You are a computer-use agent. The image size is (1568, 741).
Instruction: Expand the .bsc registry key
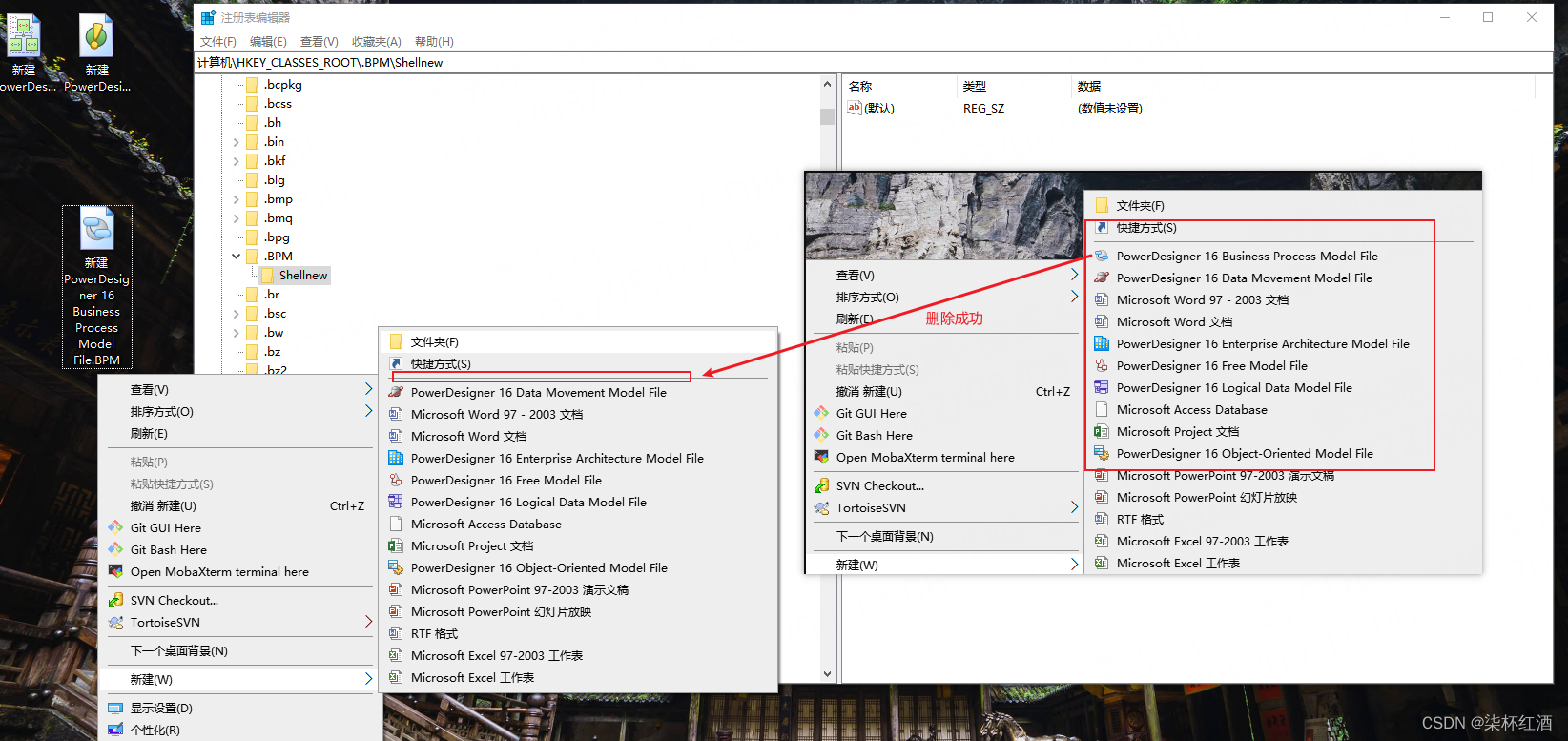tap(237, 314)
